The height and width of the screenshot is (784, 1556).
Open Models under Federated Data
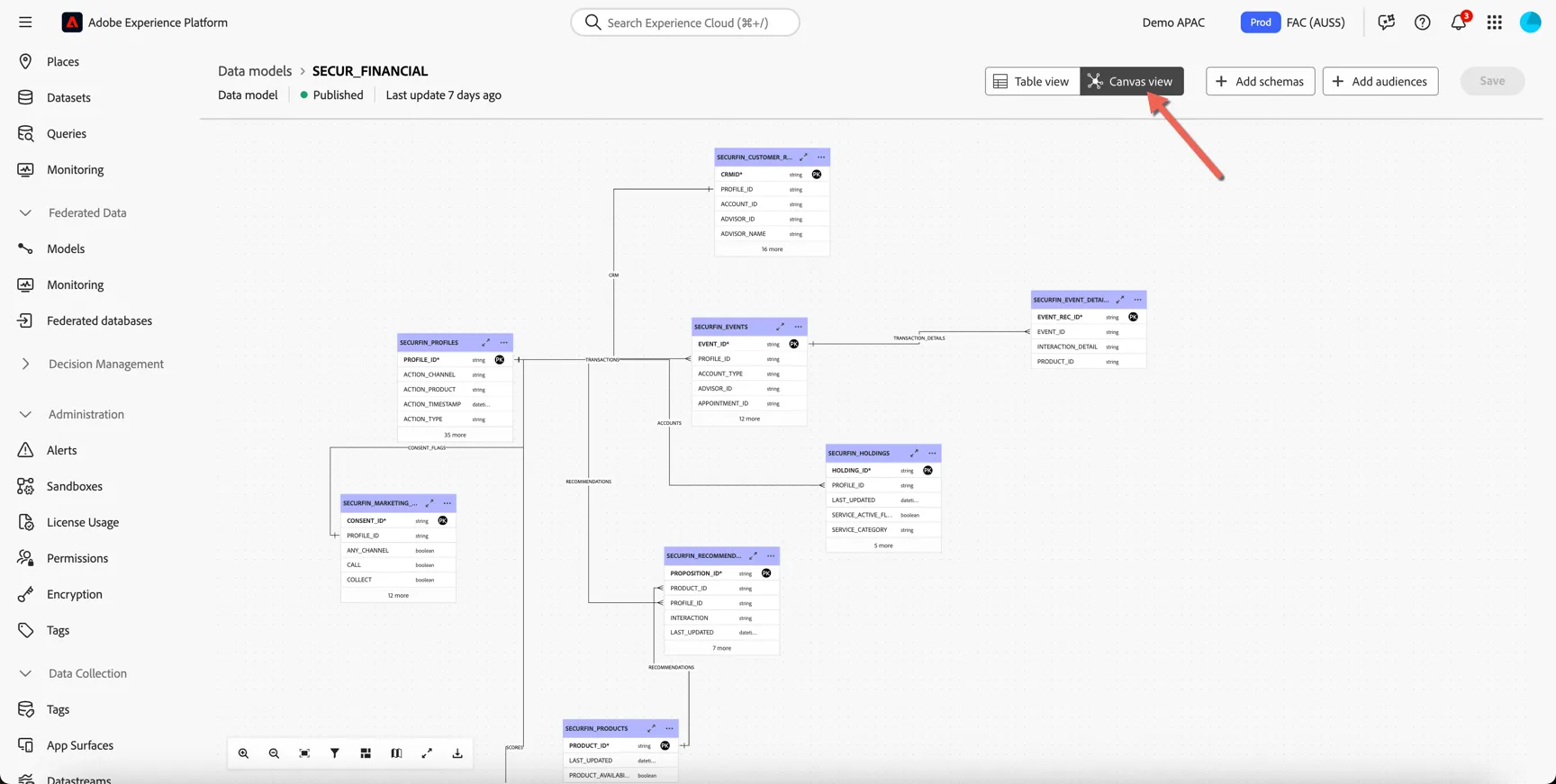coord(66,249)
